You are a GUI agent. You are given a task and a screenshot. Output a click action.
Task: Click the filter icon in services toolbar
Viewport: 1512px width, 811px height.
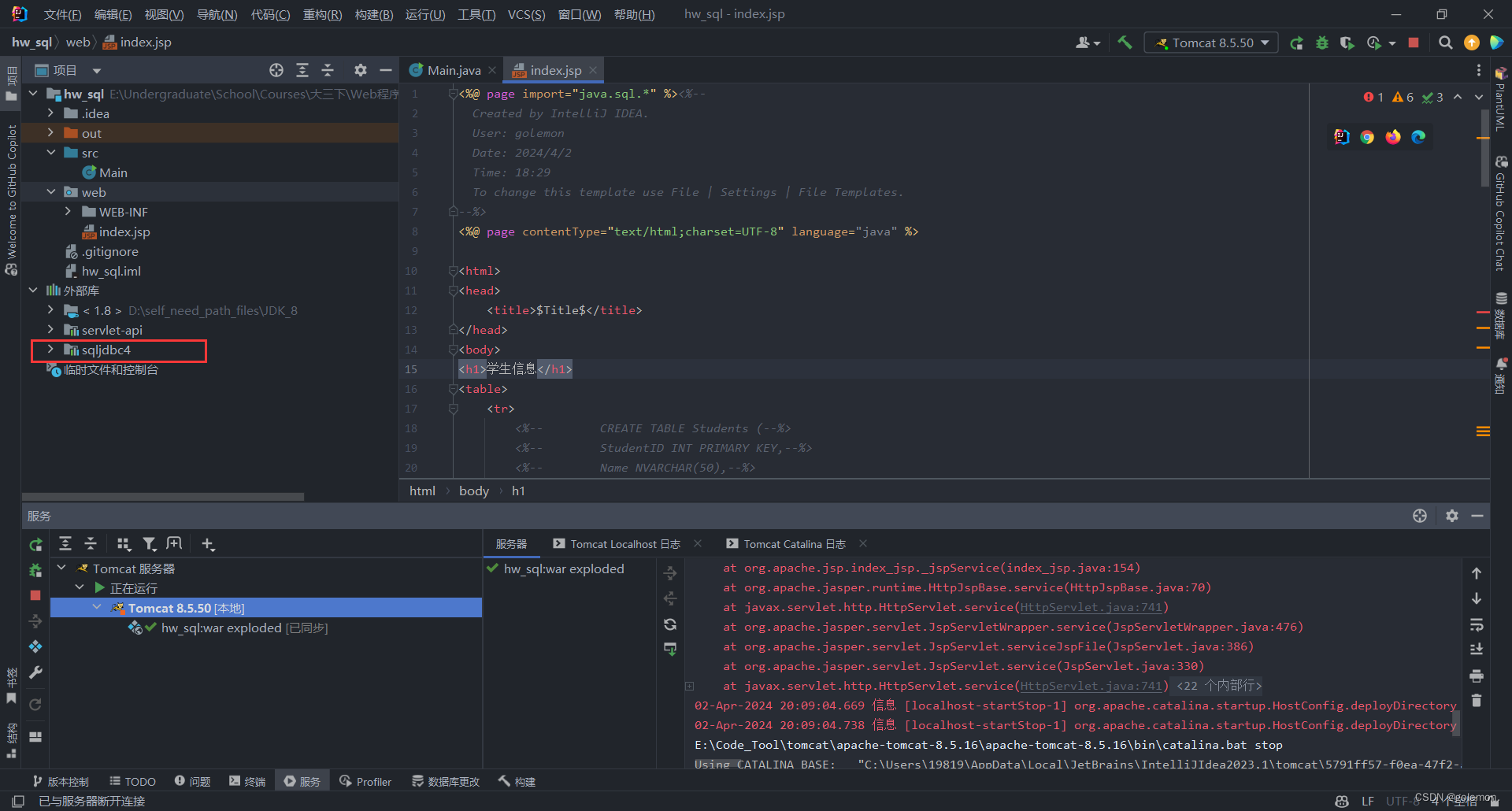point(149,544)
